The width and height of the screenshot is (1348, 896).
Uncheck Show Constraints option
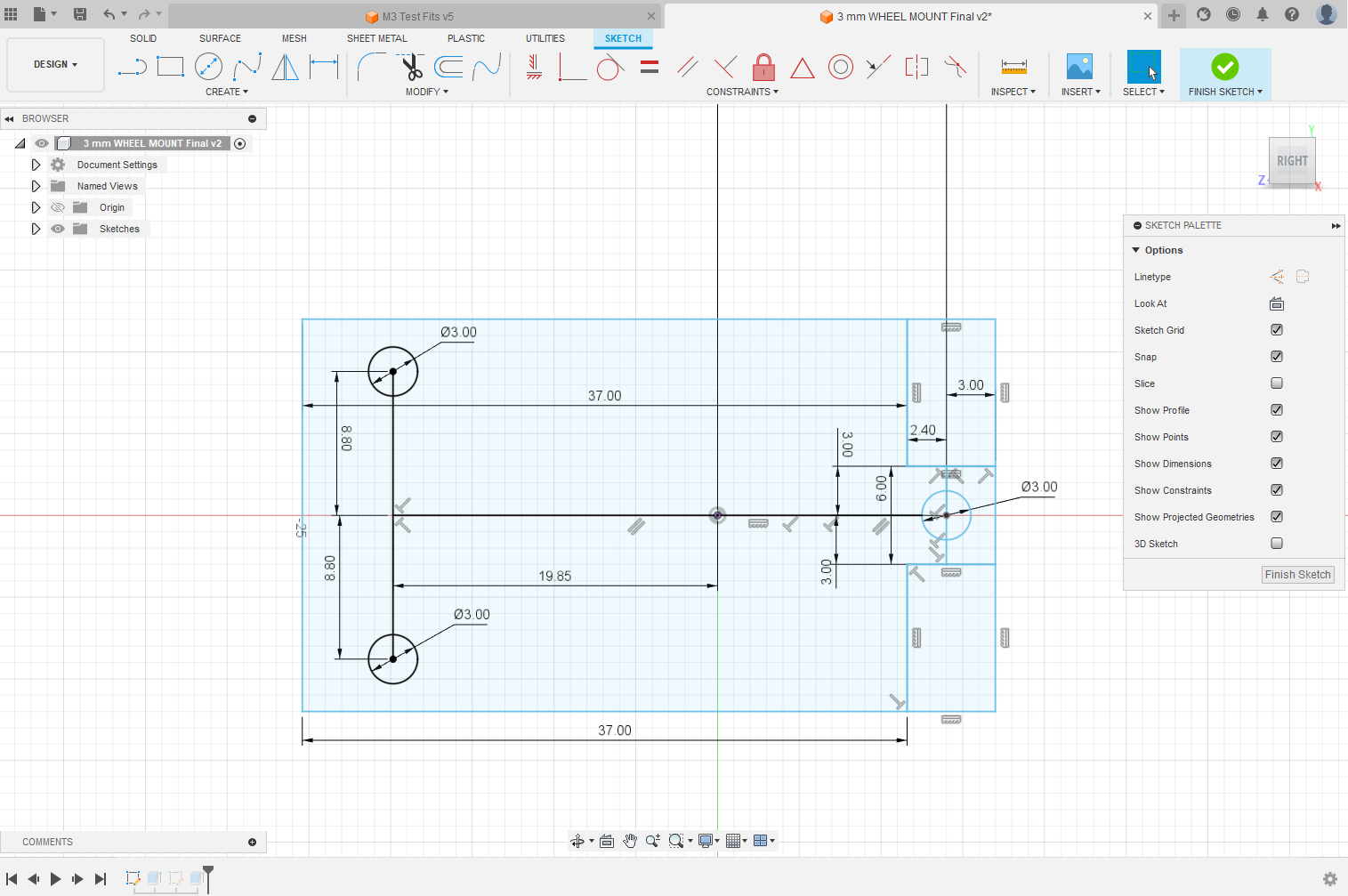[1277, 490]
